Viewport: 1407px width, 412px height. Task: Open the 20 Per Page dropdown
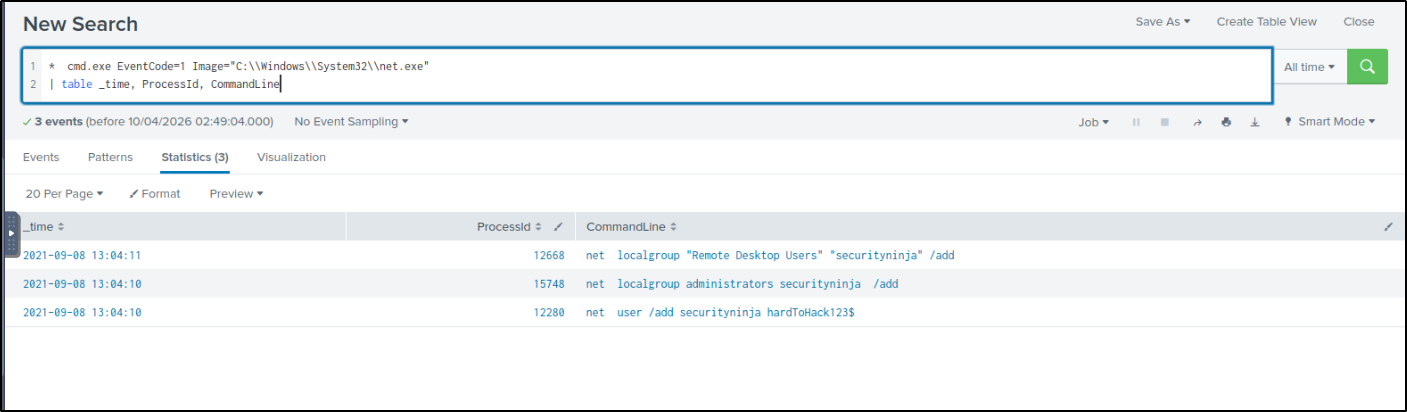click(x=64, y=194)
